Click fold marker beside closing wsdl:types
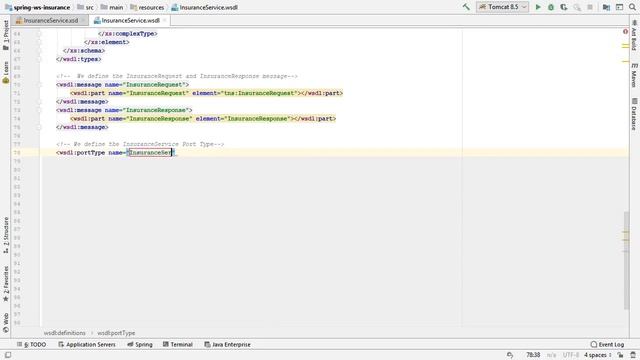Image resolution: width=640 pixels, height=360 pixels. (40, 59)
